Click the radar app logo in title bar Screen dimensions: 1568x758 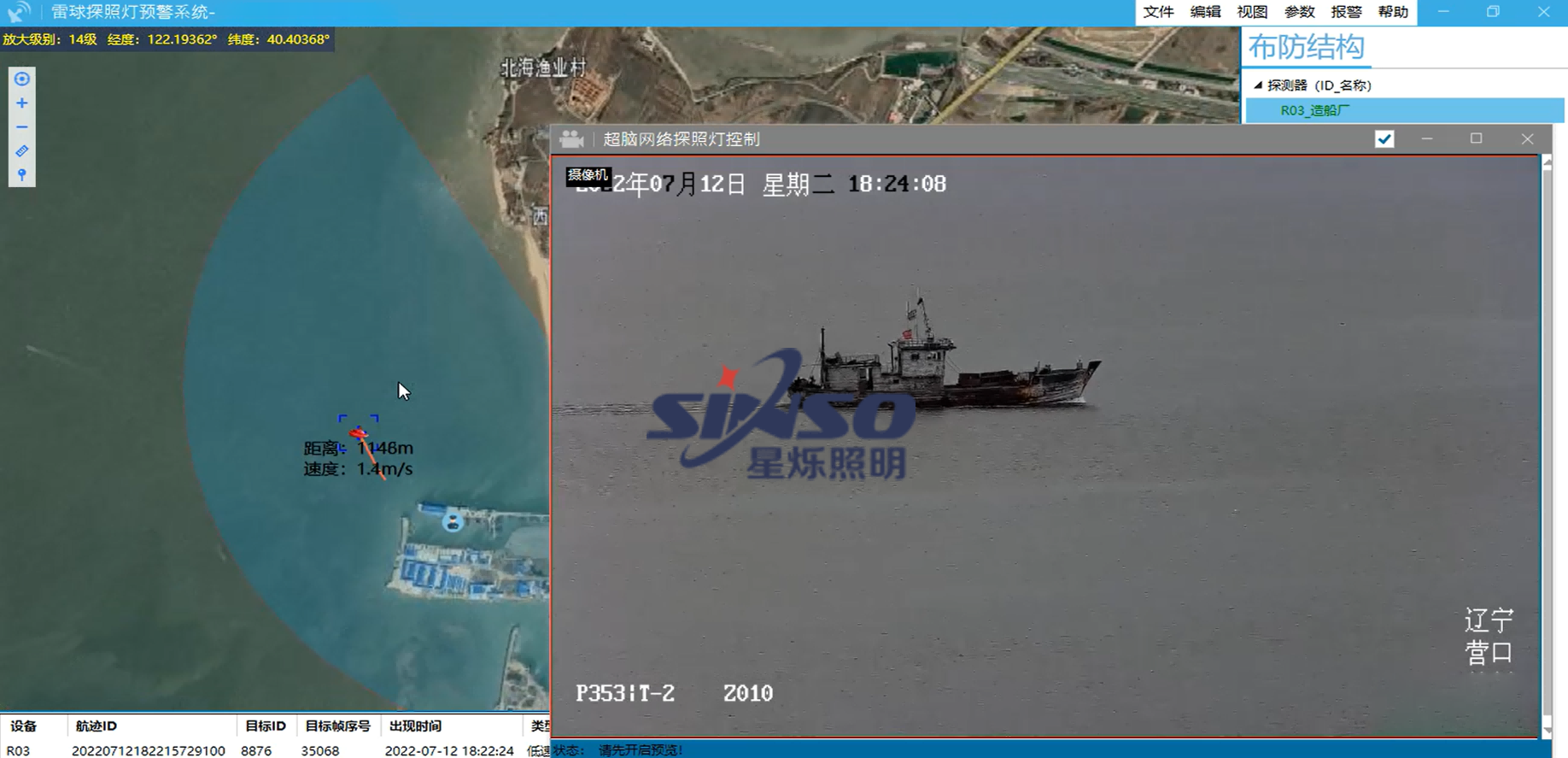pyautogui.click(x=19, y=12)
